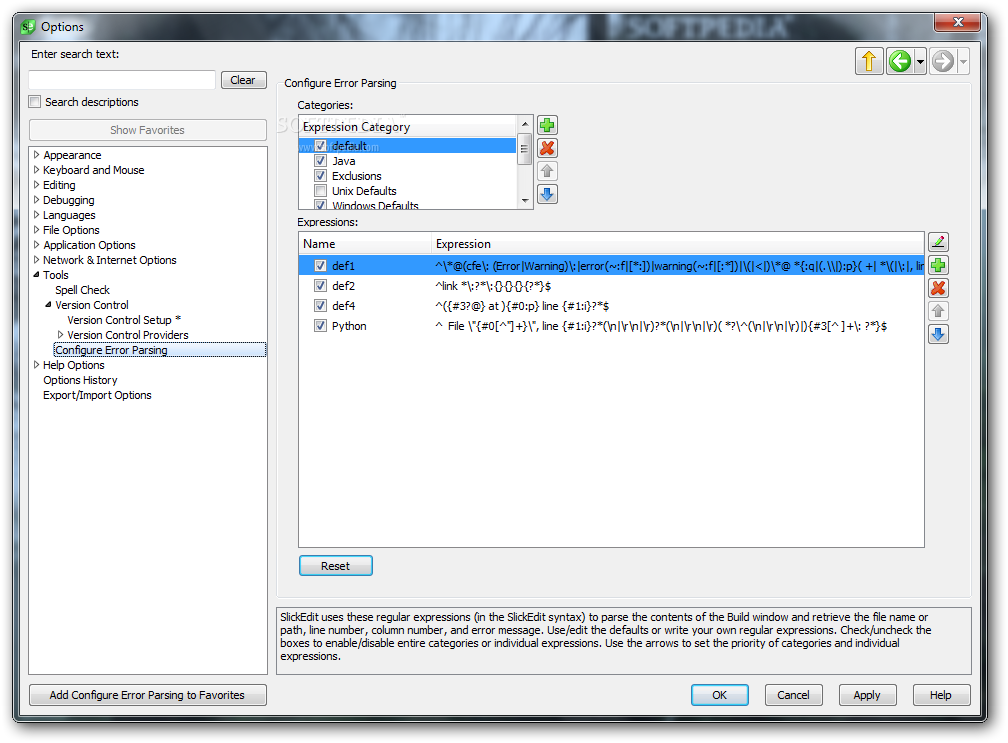This screenshot has height=743, width=1008.
Task: Click the search text input field
Action: [122, 80]
